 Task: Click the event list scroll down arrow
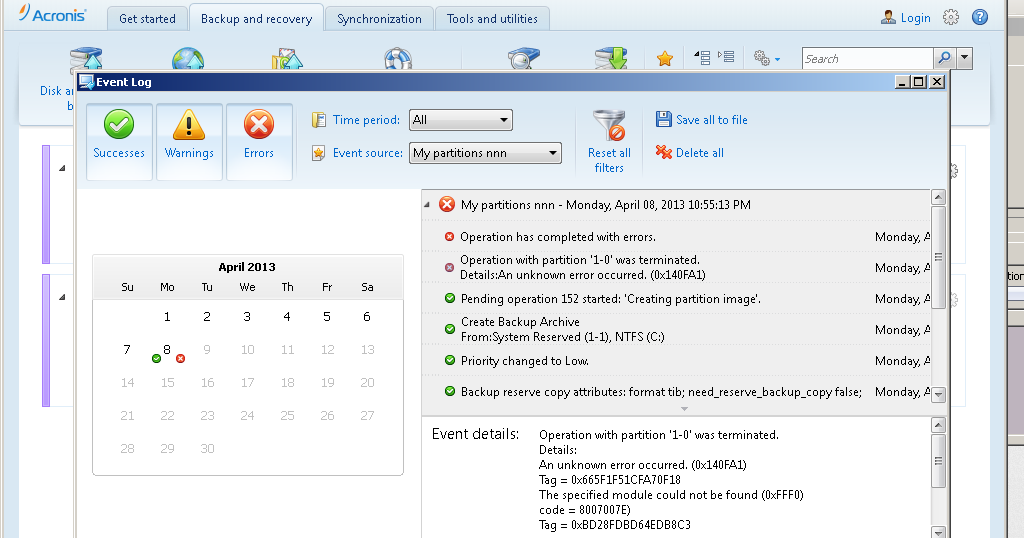pos(938,394)
